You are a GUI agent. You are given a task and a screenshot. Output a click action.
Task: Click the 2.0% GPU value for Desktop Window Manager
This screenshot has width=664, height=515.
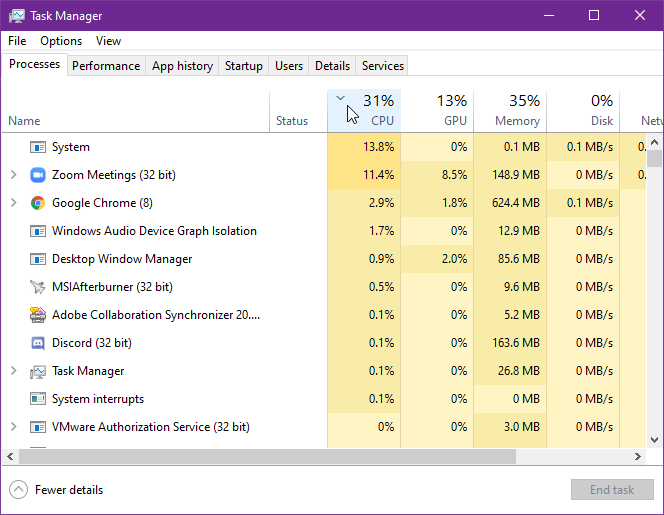pyautogui.click(x=454, y=259)
